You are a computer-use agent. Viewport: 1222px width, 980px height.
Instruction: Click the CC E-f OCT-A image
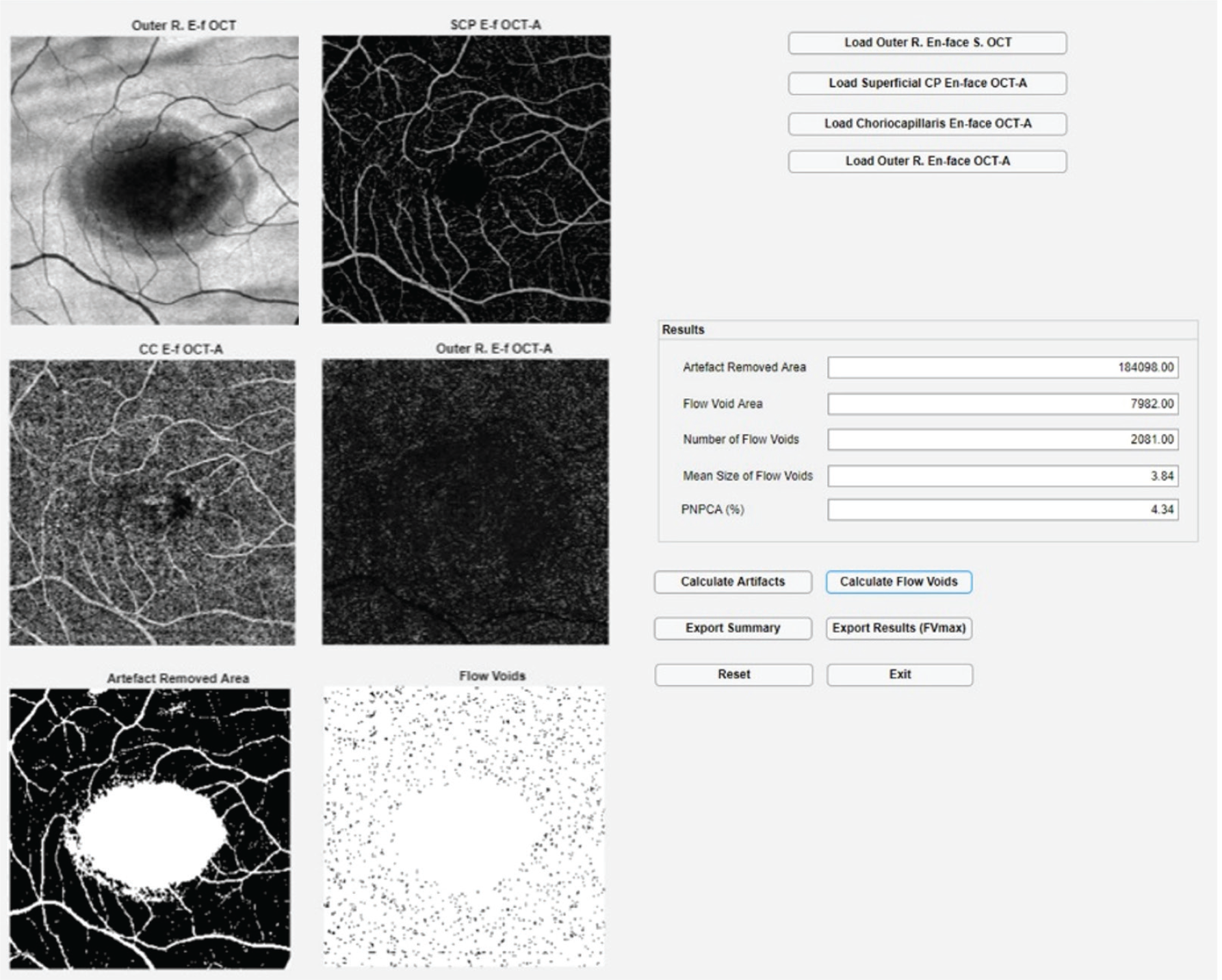[x=152, y=502]
